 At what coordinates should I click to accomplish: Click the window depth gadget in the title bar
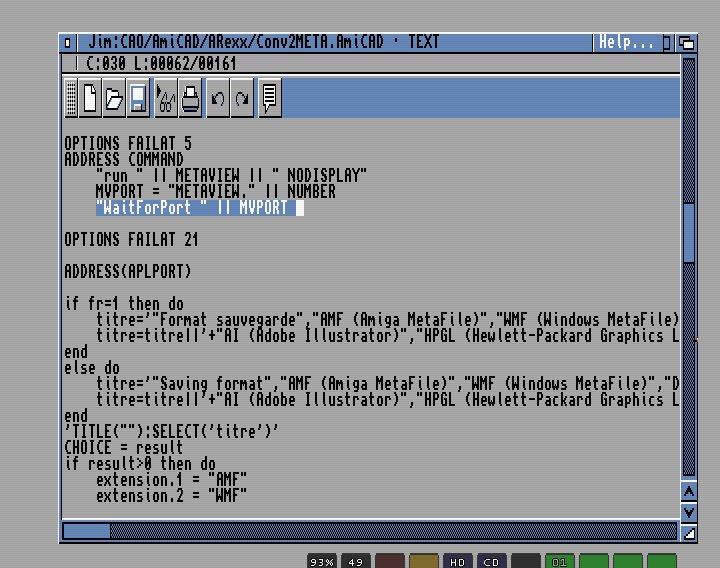pos(686,43)
